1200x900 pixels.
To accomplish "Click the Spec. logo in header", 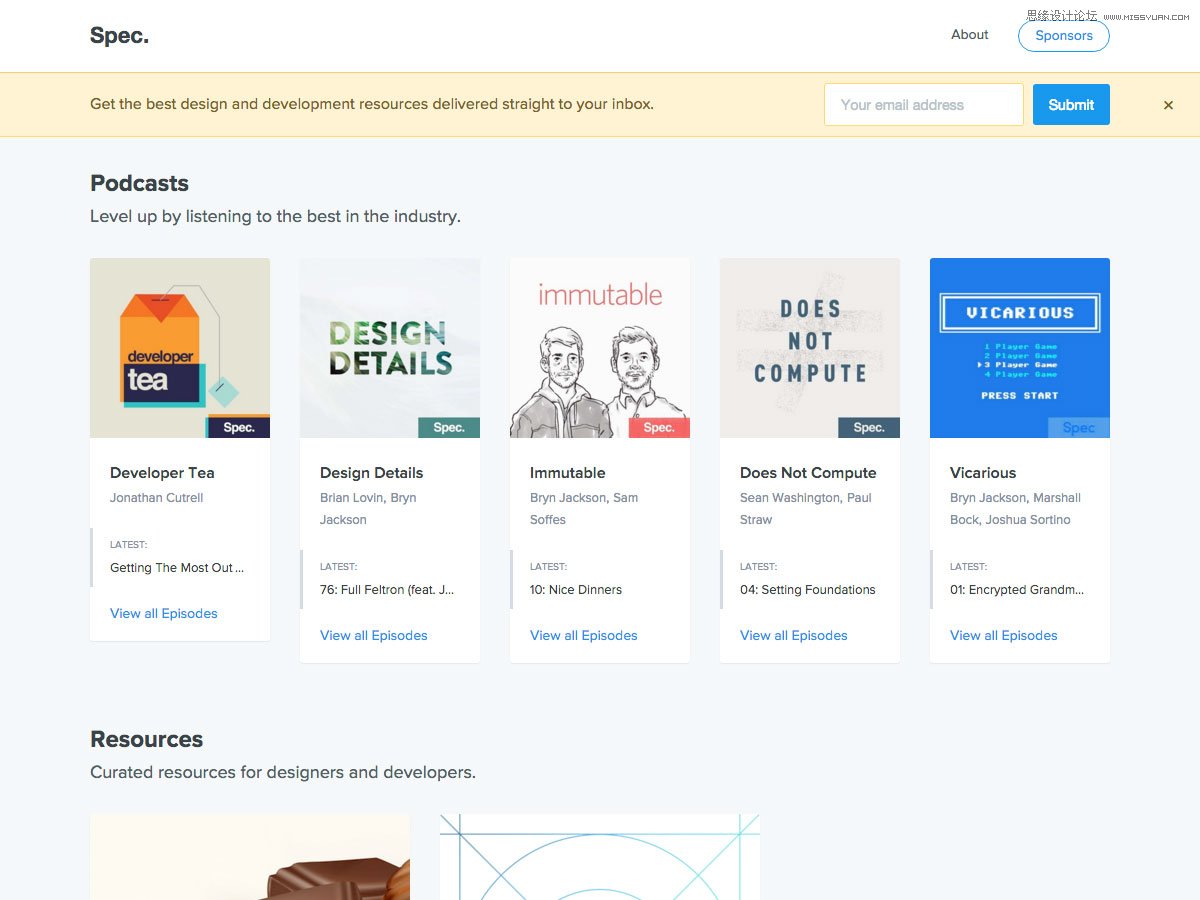I will click(x=119, y=36).
